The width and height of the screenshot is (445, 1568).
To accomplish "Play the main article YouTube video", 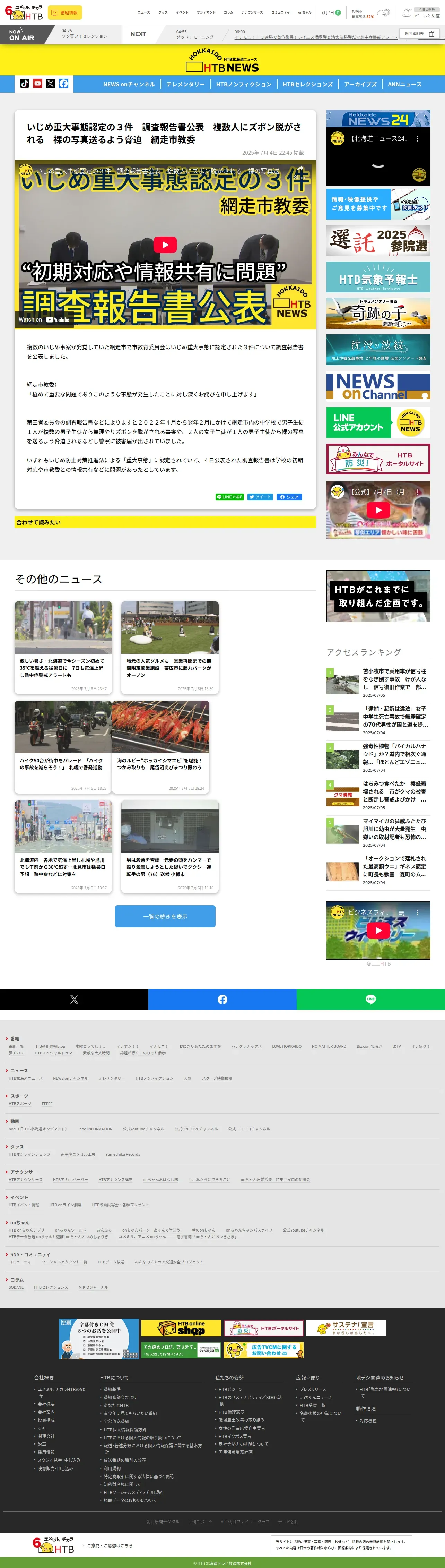I will point(165,245).
